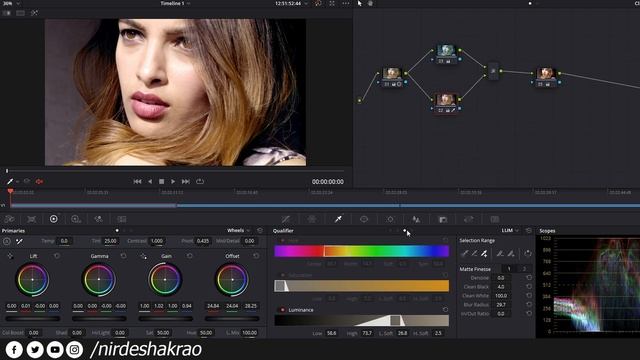
Task: Switch to Matte Finesse page 2
Action: click(x=524, y=269)
